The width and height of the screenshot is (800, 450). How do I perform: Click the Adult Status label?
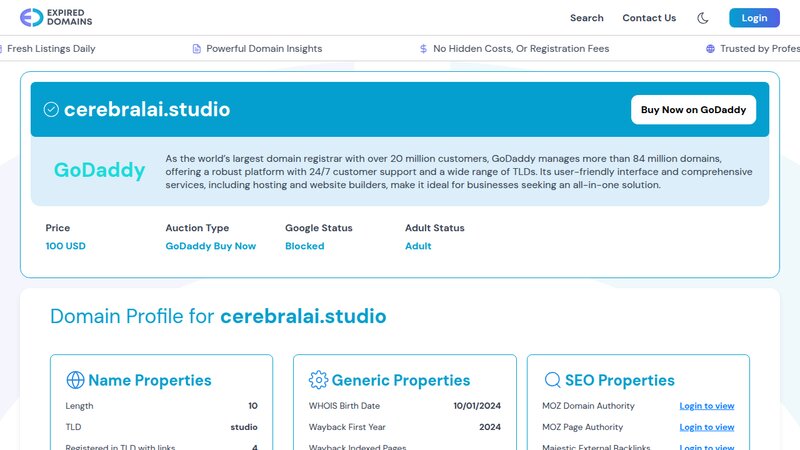[435, 228]
